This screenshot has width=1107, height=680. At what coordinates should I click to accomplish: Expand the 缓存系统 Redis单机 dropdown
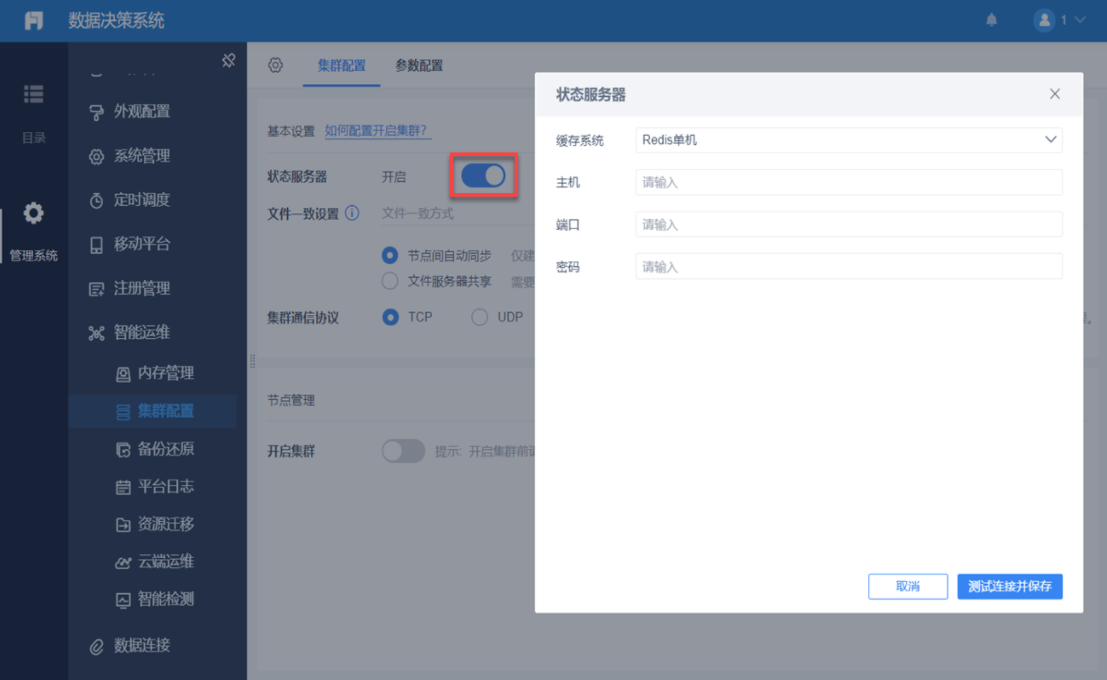point(849,140)
